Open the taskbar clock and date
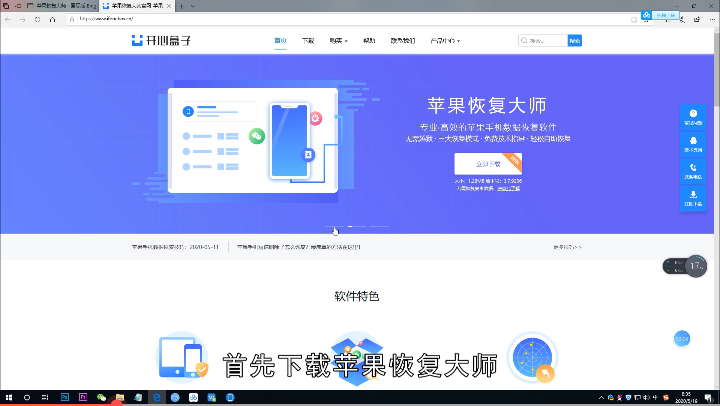Viewport: 720px width, 406px height. [x=686, y=397]
